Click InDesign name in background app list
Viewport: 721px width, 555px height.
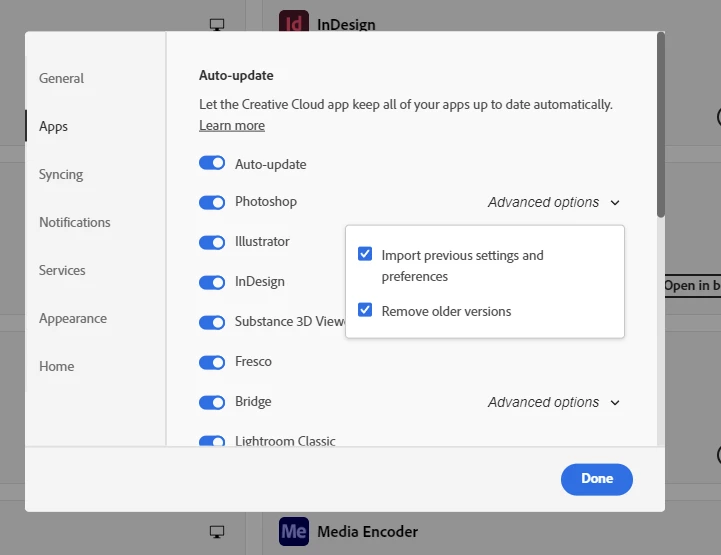tap(346, 24)
